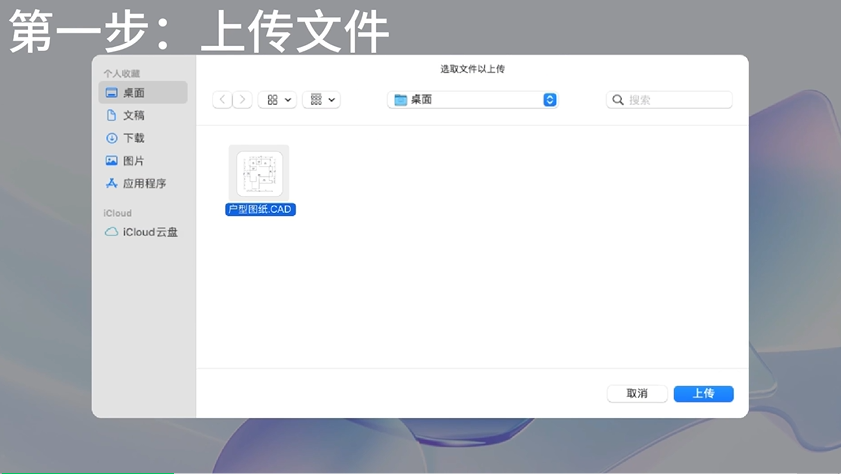Click the 户型图纸.CAD file name label
The width and height of the screenshot is (841, 474).
(260, 209)
